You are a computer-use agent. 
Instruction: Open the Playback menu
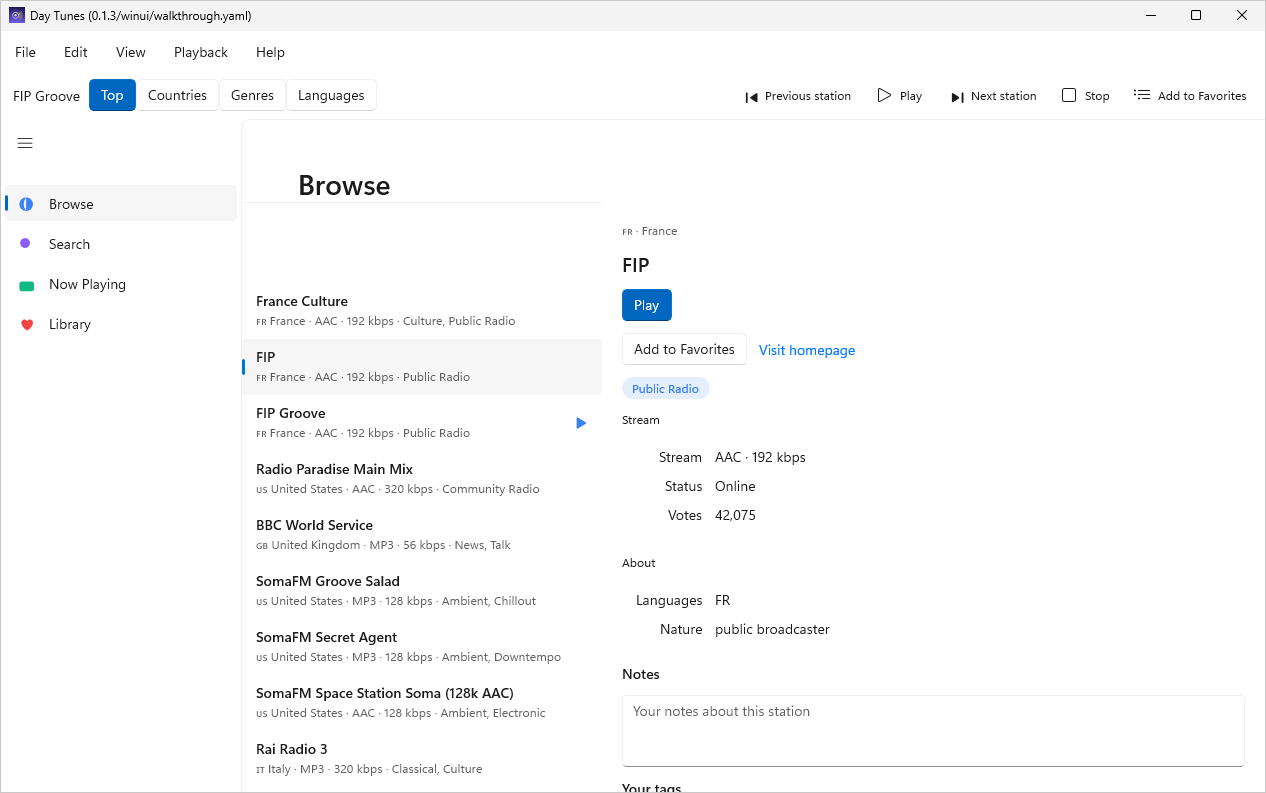(201, 52)
